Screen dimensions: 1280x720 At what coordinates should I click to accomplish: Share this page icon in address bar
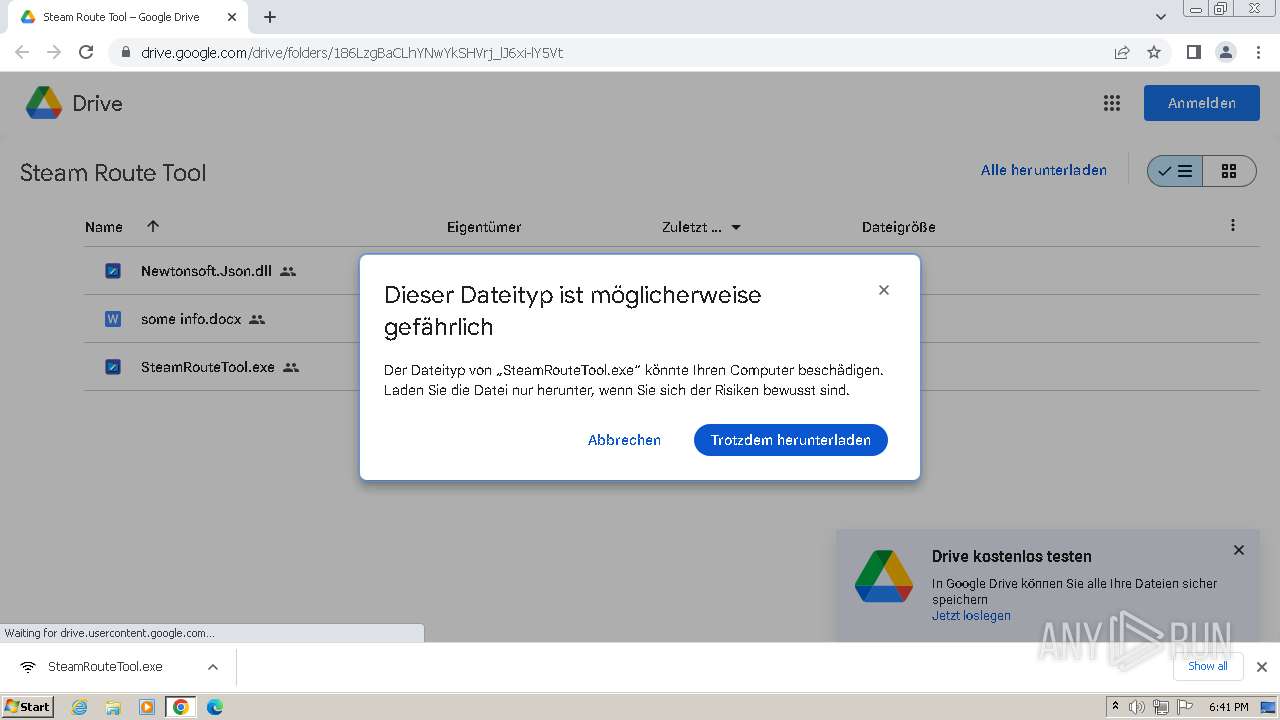tap(1122, 52)
